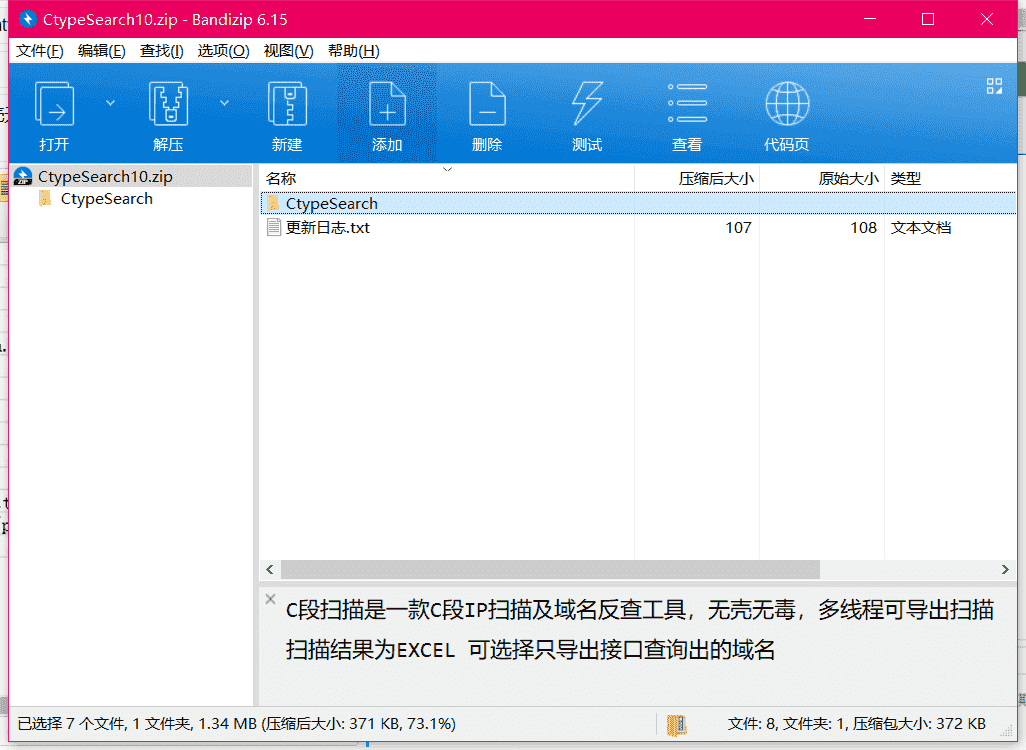Image resolution: width=1026 pixels, height=750 pixels.
Task: Click the horizontal scrollbar right arrow
Action: pos(1005,569)
